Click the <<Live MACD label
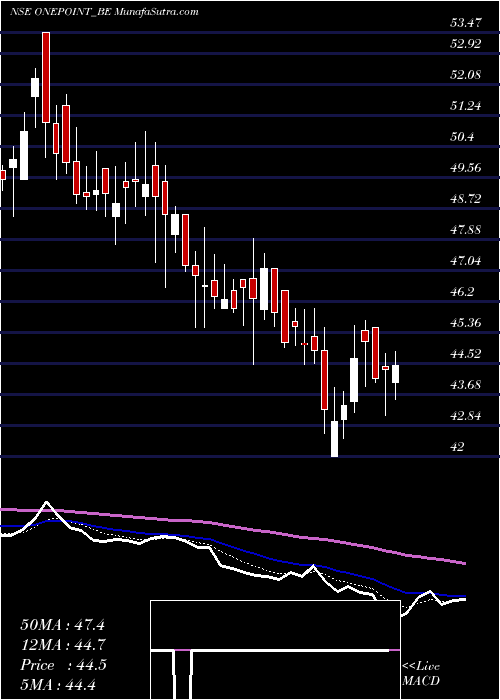Viewport: 500px width, 700px height. tap(421, 675)
